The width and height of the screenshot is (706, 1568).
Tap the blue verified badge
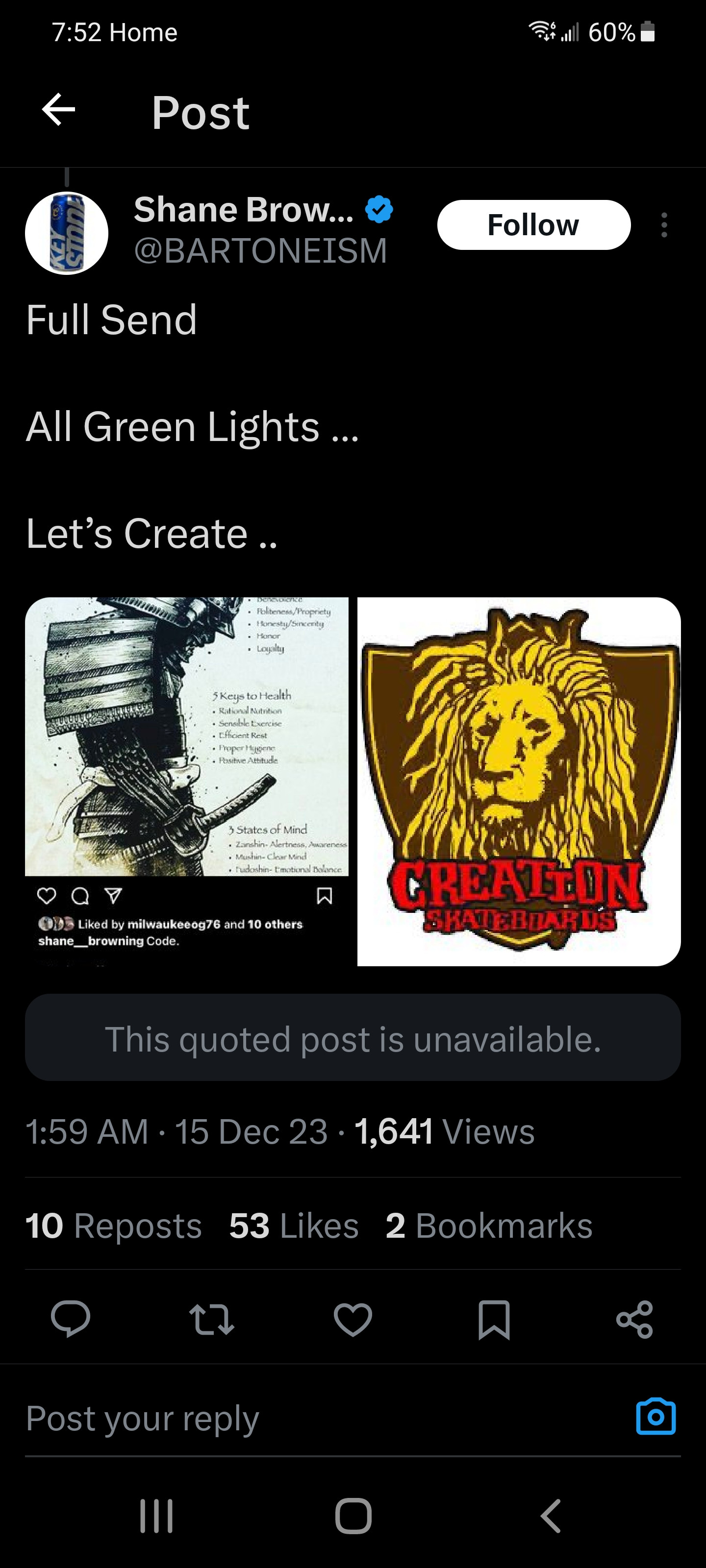point(379,209)
